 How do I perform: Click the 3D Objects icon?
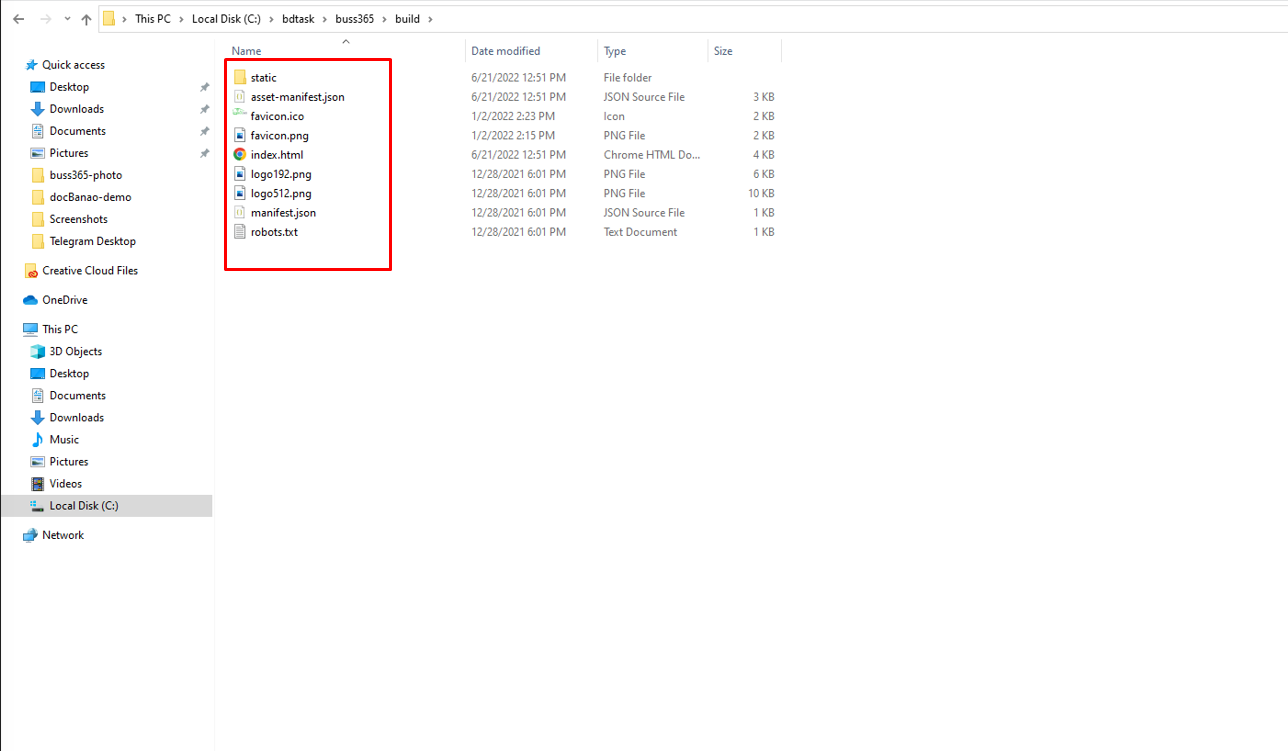click(x=38, y=352)
